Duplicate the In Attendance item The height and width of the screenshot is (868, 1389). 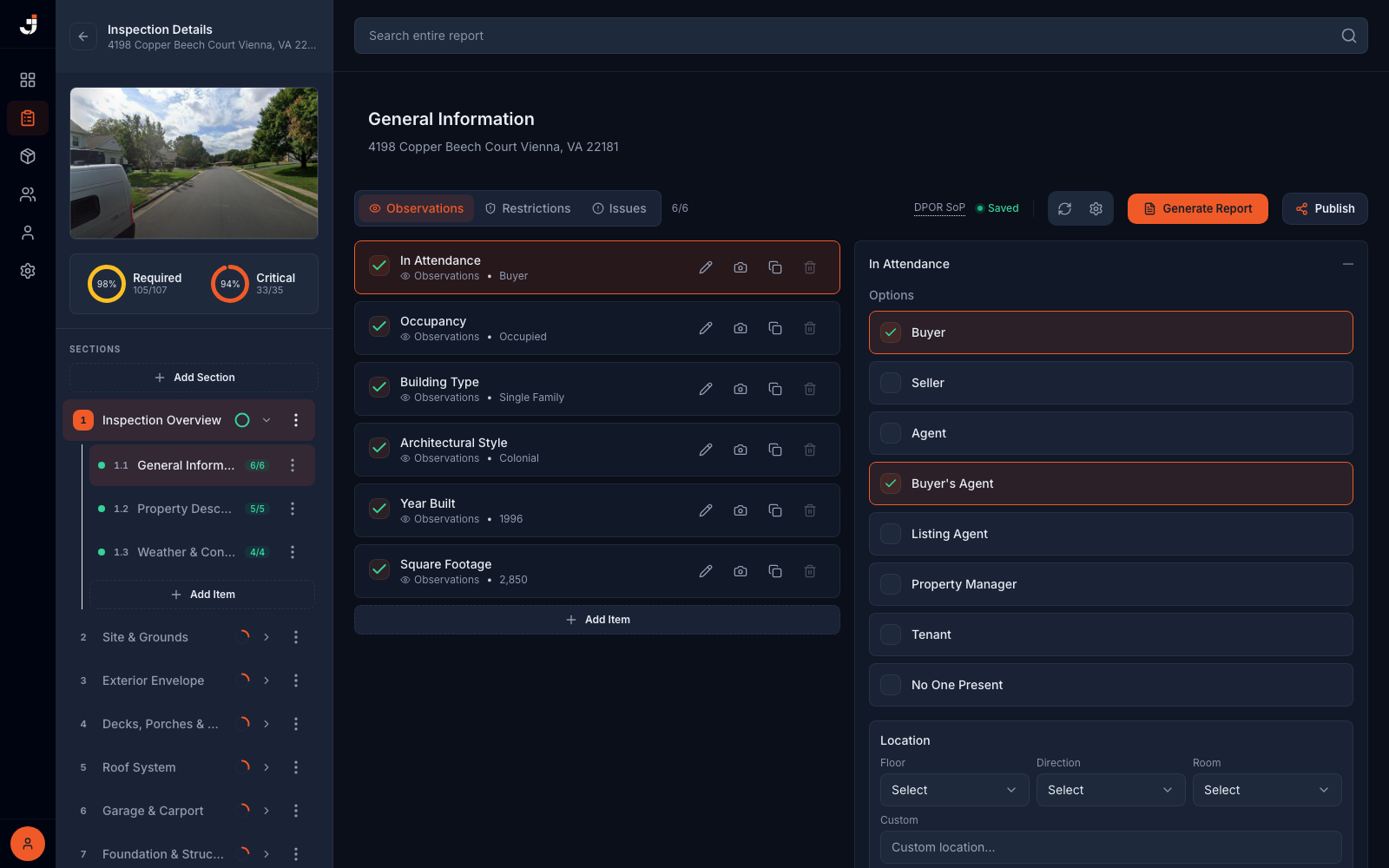[775, 267]
